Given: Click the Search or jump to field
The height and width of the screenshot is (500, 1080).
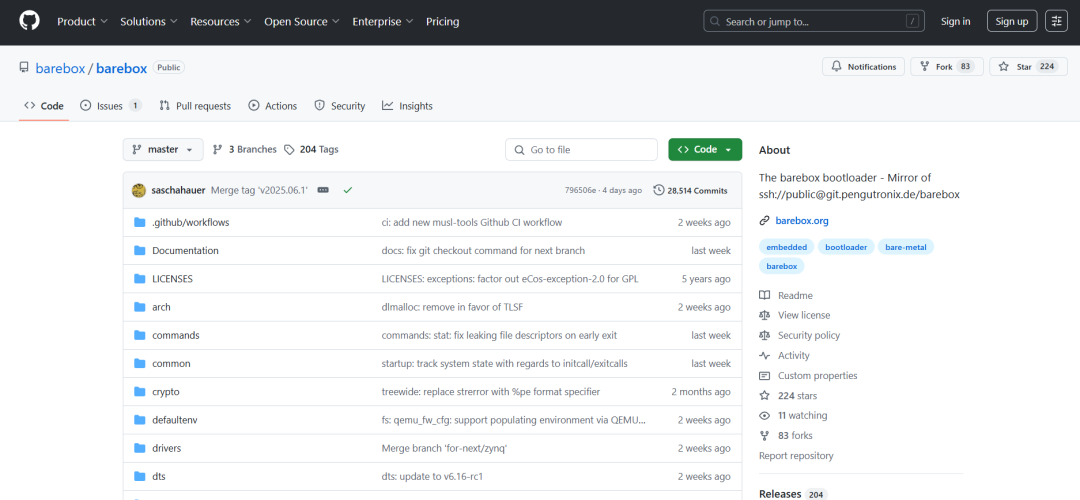Looking at the screenshot, I should 814,21.
